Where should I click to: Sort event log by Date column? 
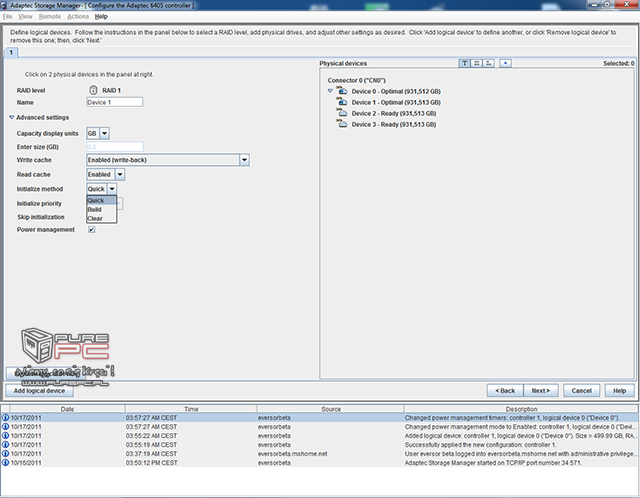coord(67,409)
